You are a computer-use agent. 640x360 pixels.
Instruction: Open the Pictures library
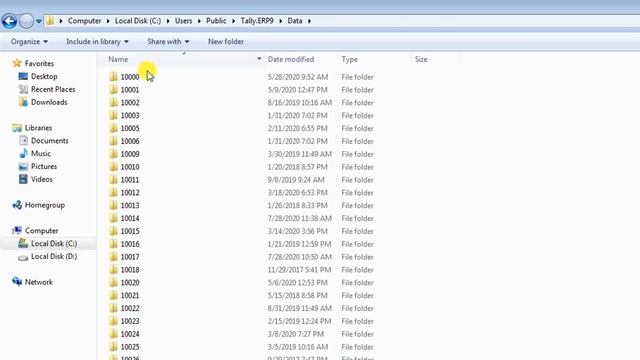click(44, 167)
